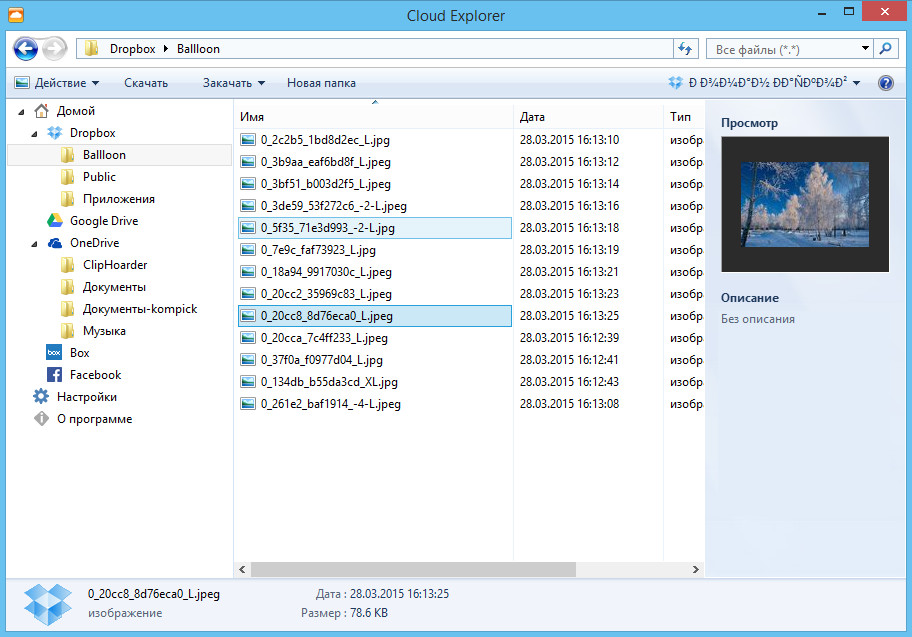Image resolution: width=912 pixels, height=637 pixels.
Task: Select file 0_20cc2_35969c83_L.jpeg
Action: pos(326,294)
